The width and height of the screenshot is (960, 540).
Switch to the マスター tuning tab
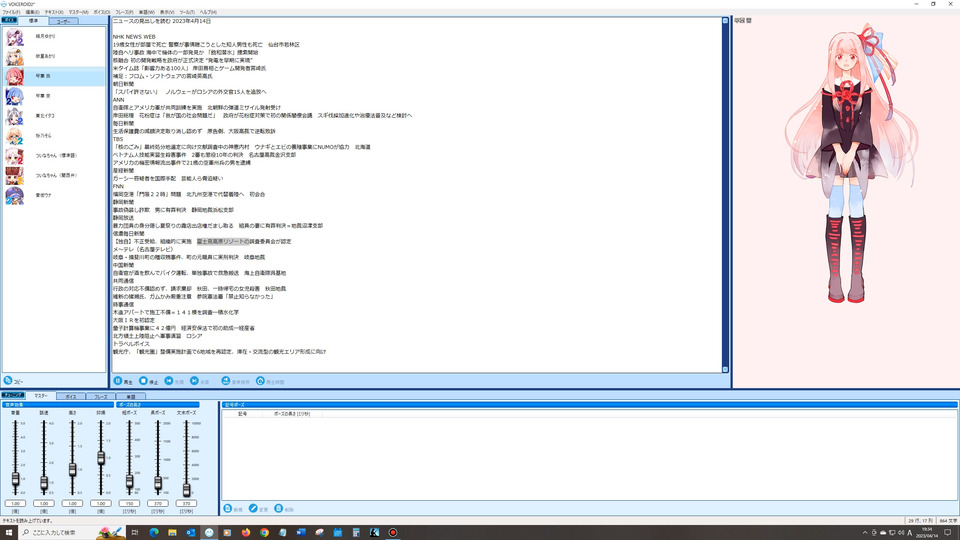[x=41, y=396]
